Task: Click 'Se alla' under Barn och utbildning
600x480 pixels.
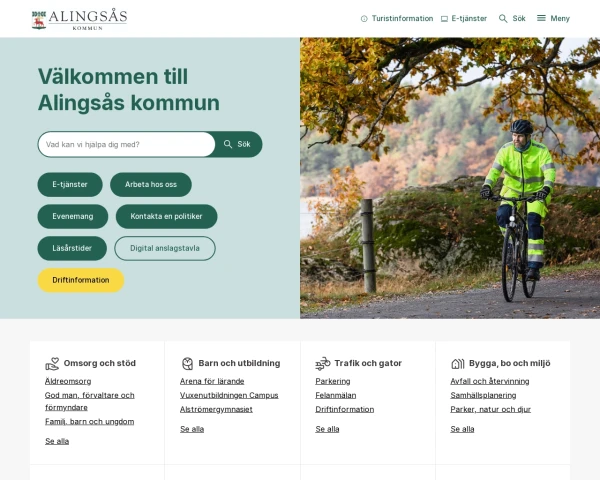Action: tap(192, 429)
